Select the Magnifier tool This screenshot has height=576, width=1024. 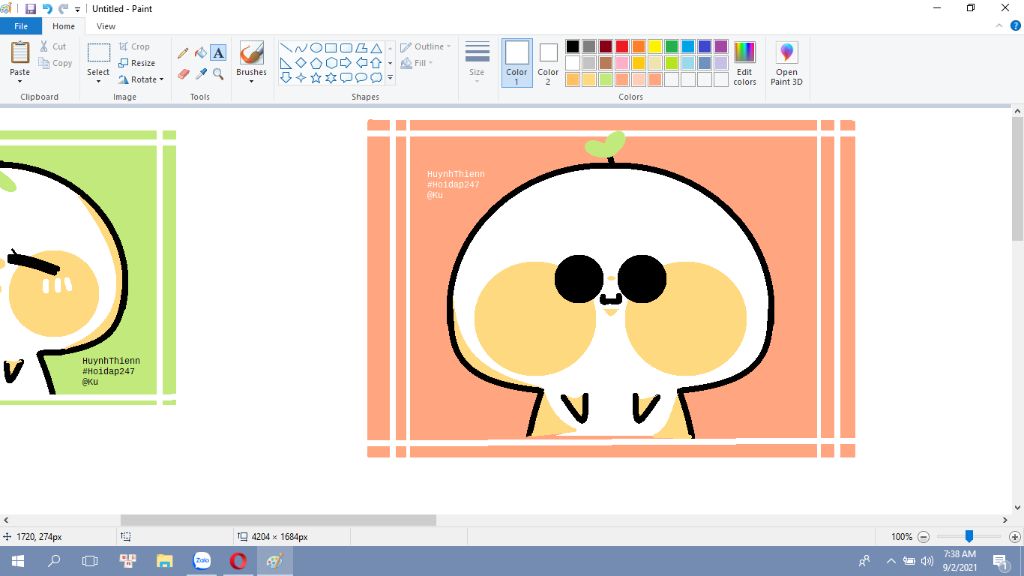point(218,74)
